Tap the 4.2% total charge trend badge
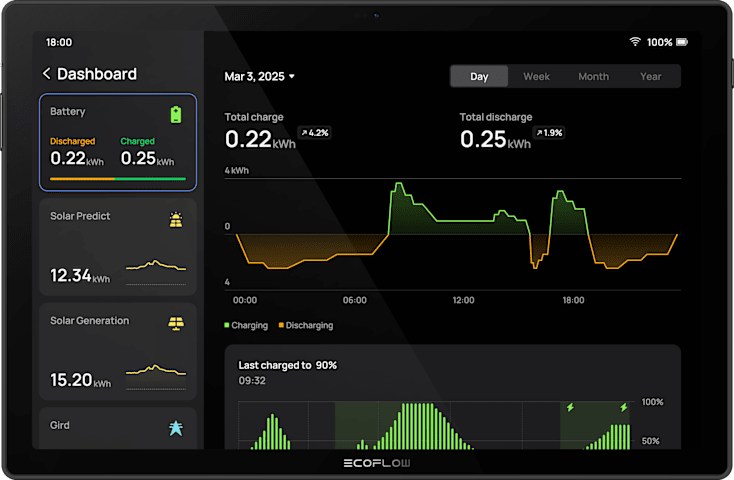Image resolution: width=734 pixels, height=480 pixels. pos(315,133)
